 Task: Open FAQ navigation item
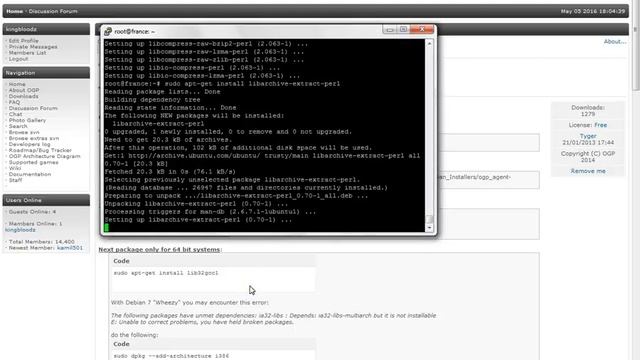click(14, 102)
